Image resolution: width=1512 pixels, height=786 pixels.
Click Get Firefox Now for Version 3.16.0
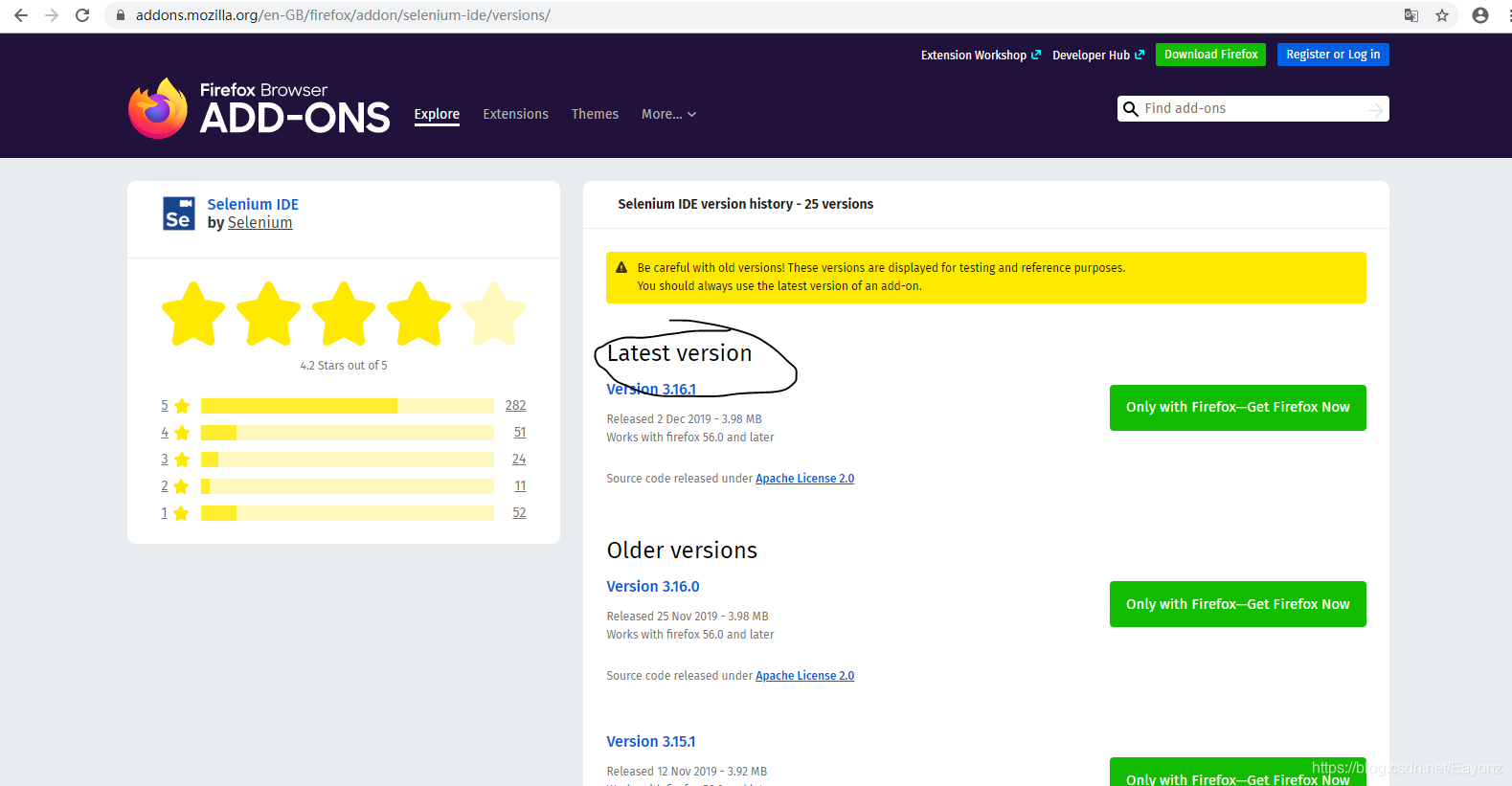pos(1237,604)
